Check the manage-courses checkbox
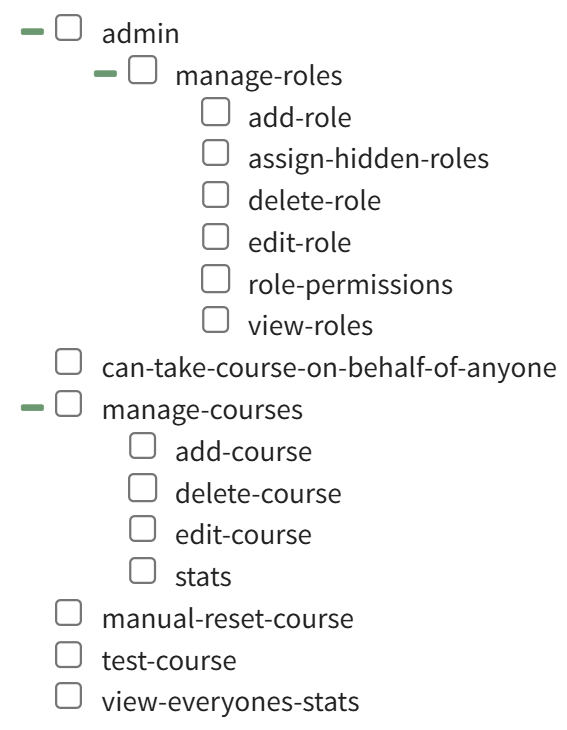 [x=69, y=404]
